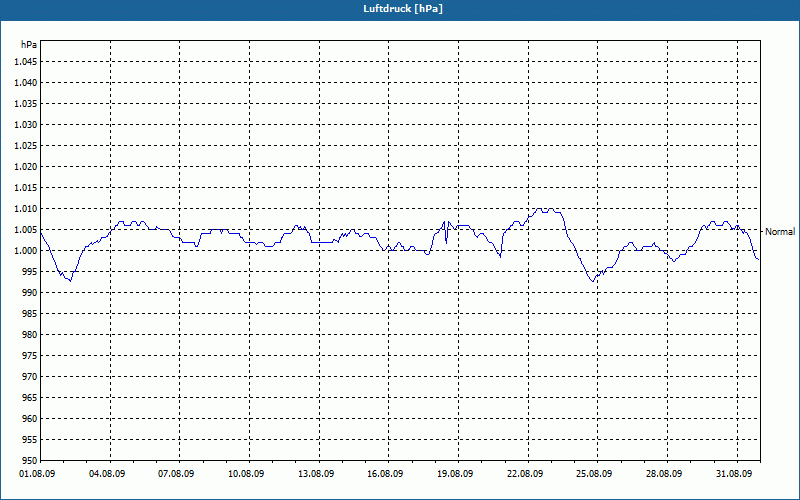Click the 975 y-axis value

(30, 356)
